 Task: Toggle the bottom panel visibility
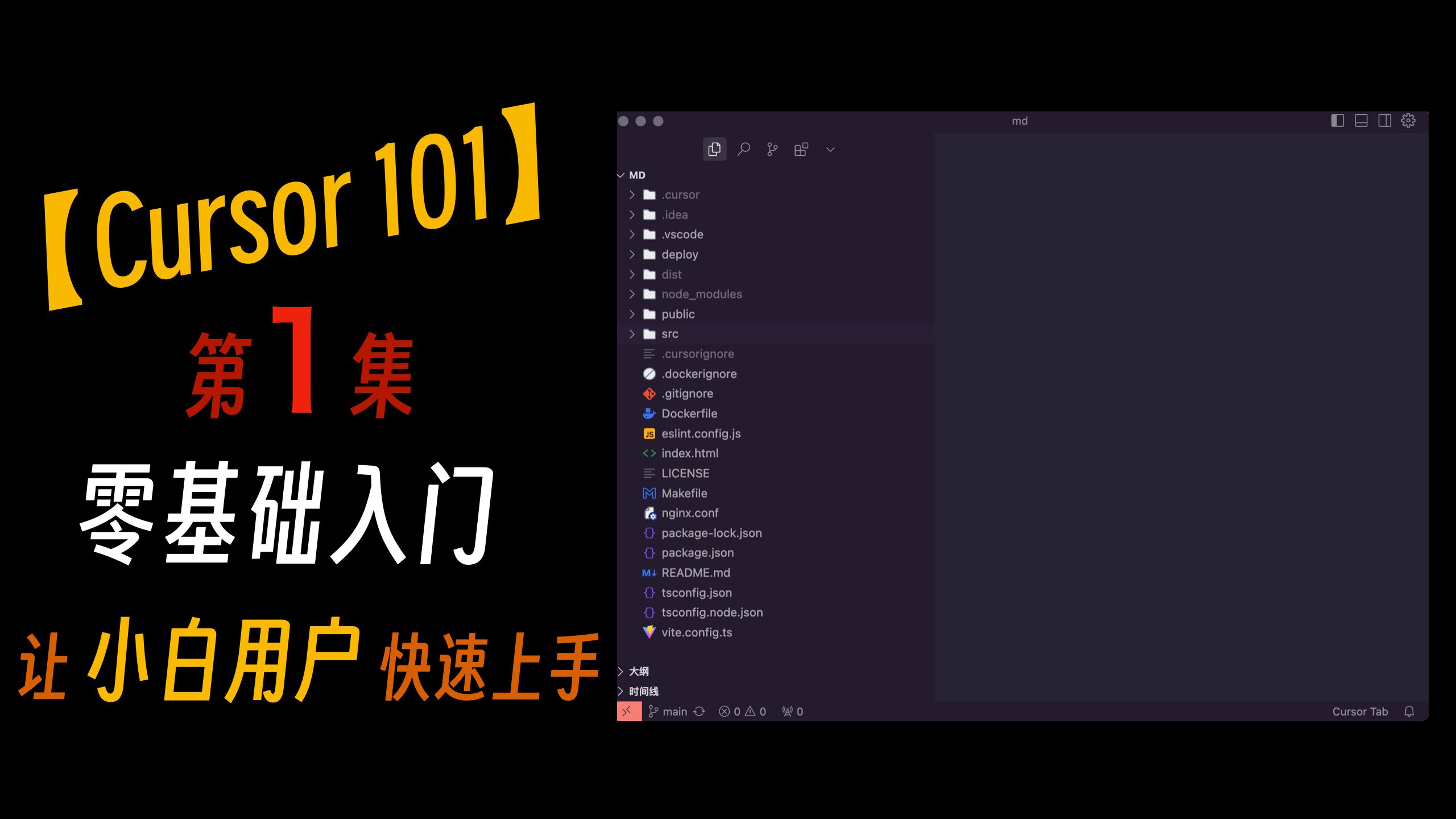[1361, 120]
